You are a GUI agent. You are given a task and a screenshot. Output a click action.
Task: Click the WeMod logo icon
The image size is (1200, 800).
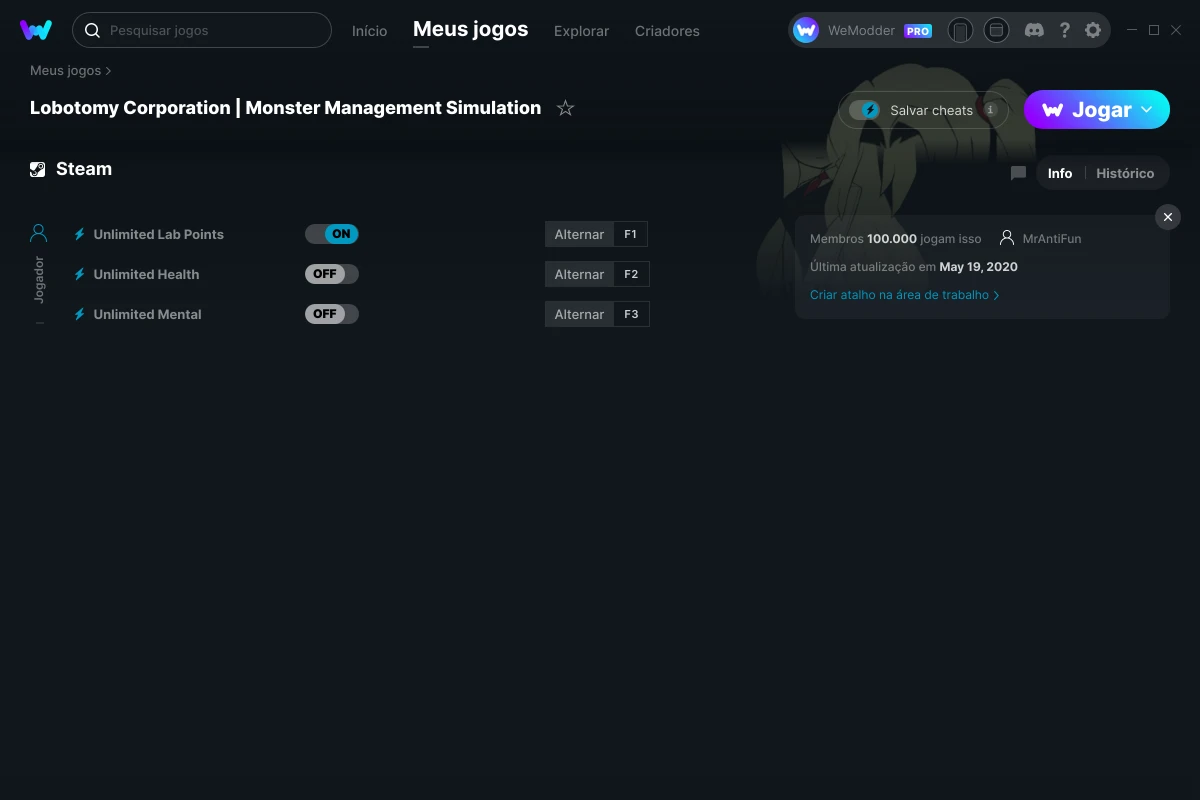(x=36, y=30)
